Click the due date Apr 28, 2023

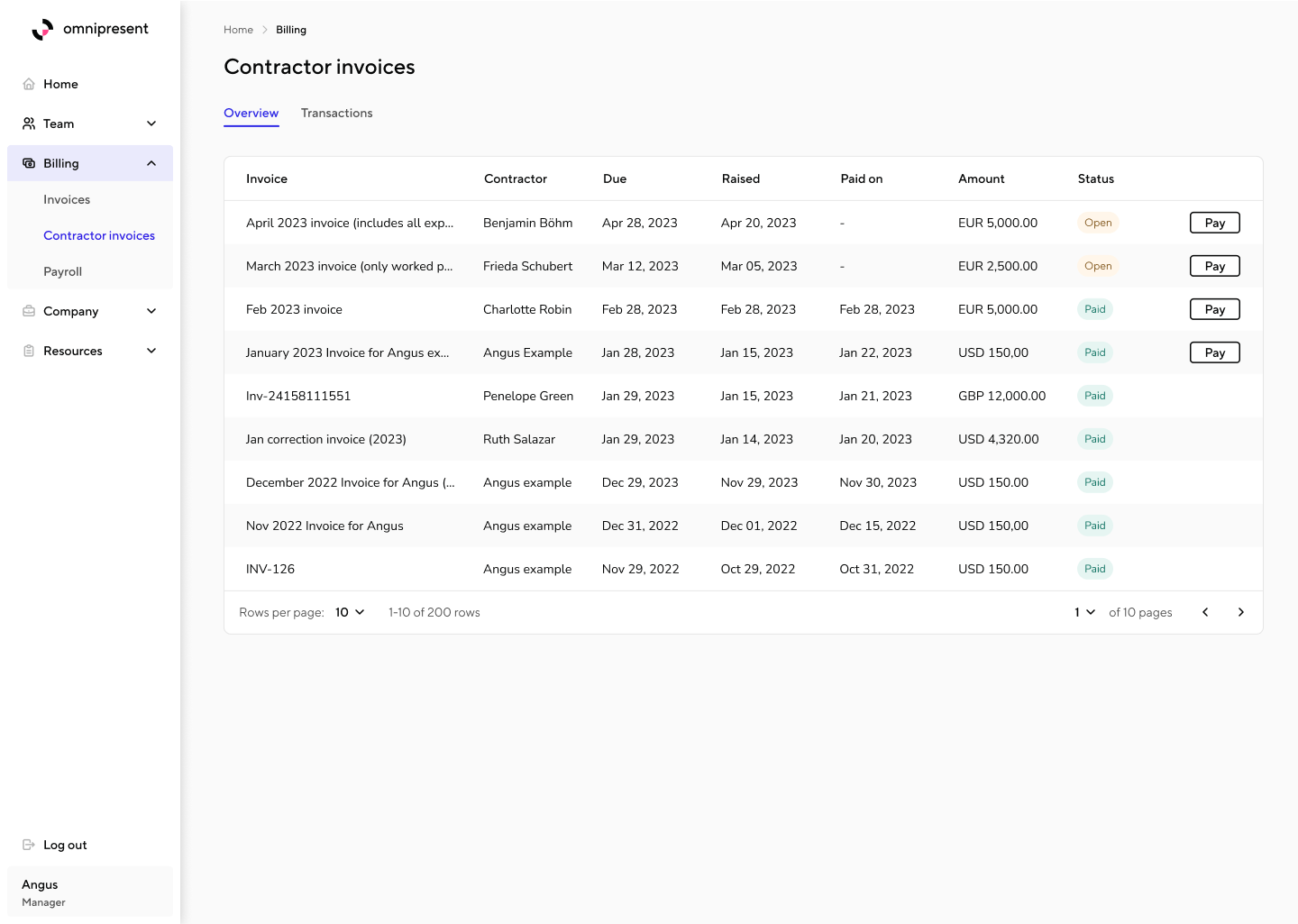(640, 223)
